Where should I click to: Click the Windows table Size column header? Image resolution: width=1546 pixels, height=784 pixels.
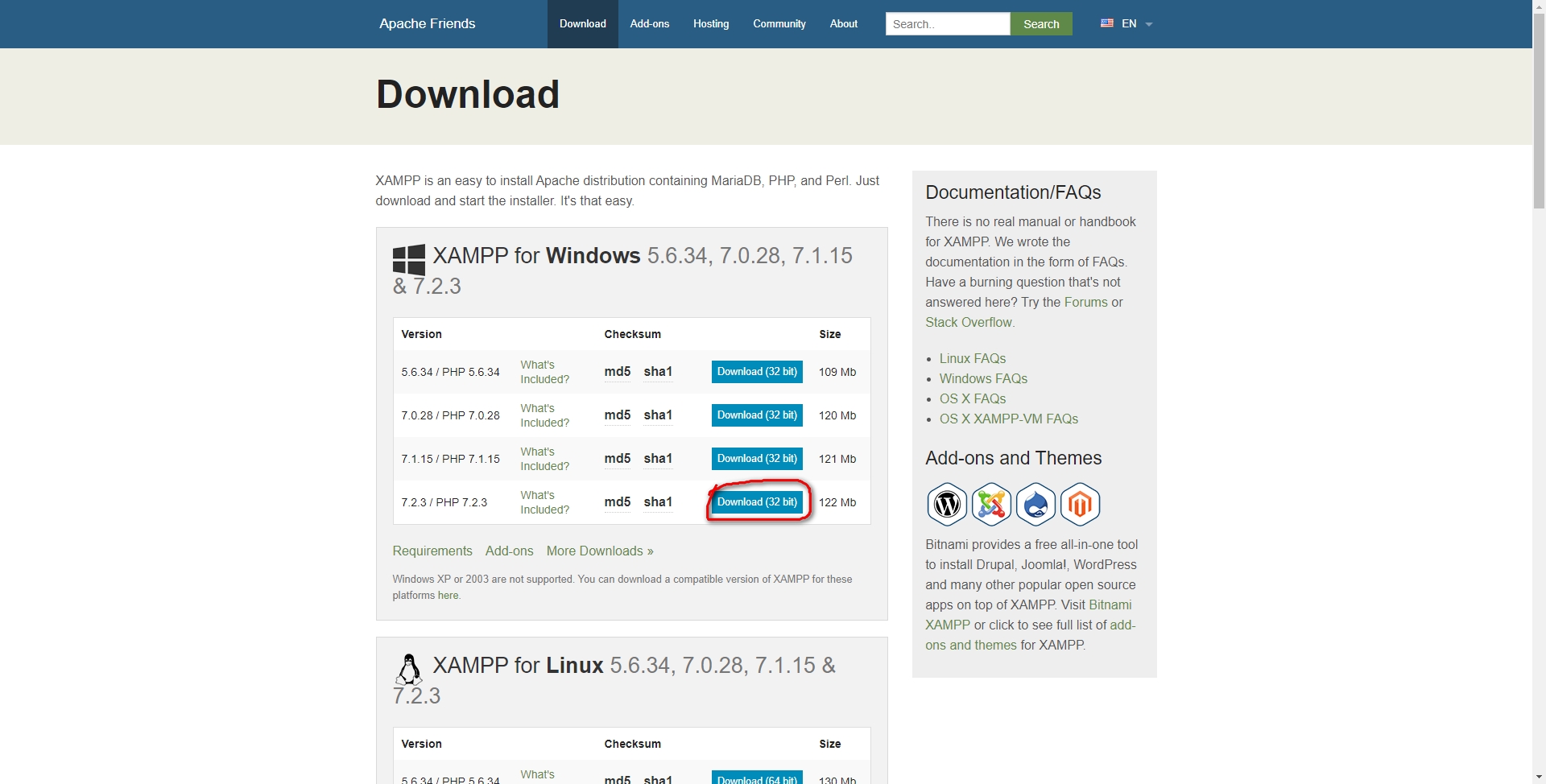coord(830,334)
